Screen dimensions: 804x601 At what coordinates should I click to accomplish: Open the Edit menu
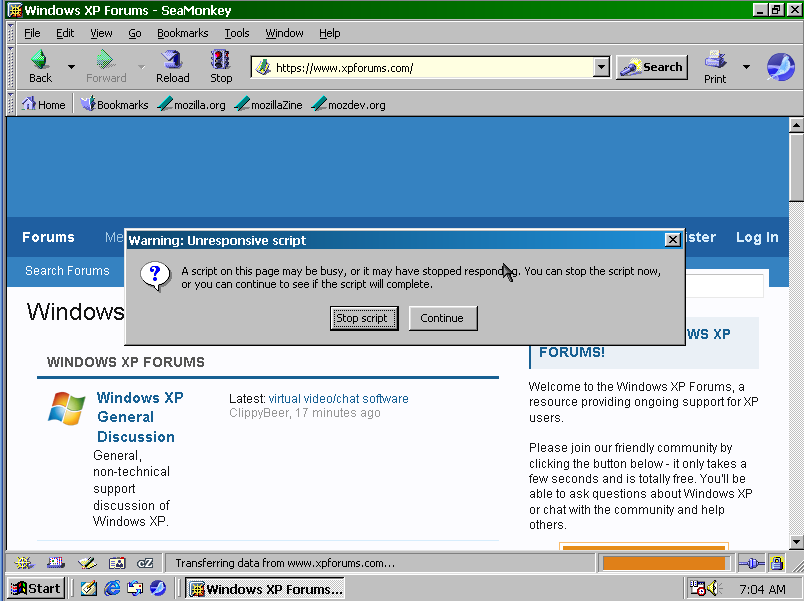click(x=65, y=33)
